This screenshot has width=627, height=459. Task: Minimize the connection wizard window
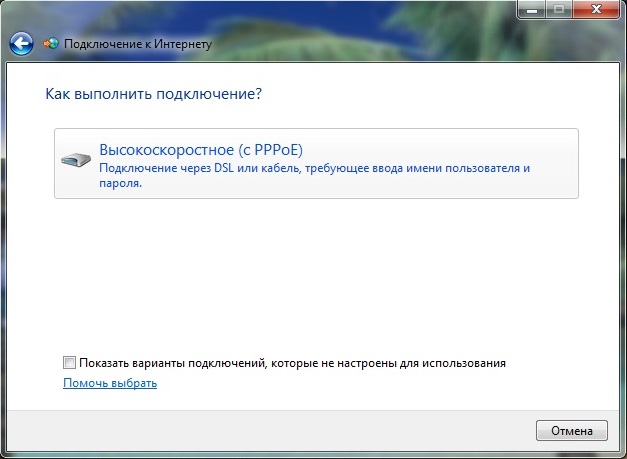coord(532,10)
